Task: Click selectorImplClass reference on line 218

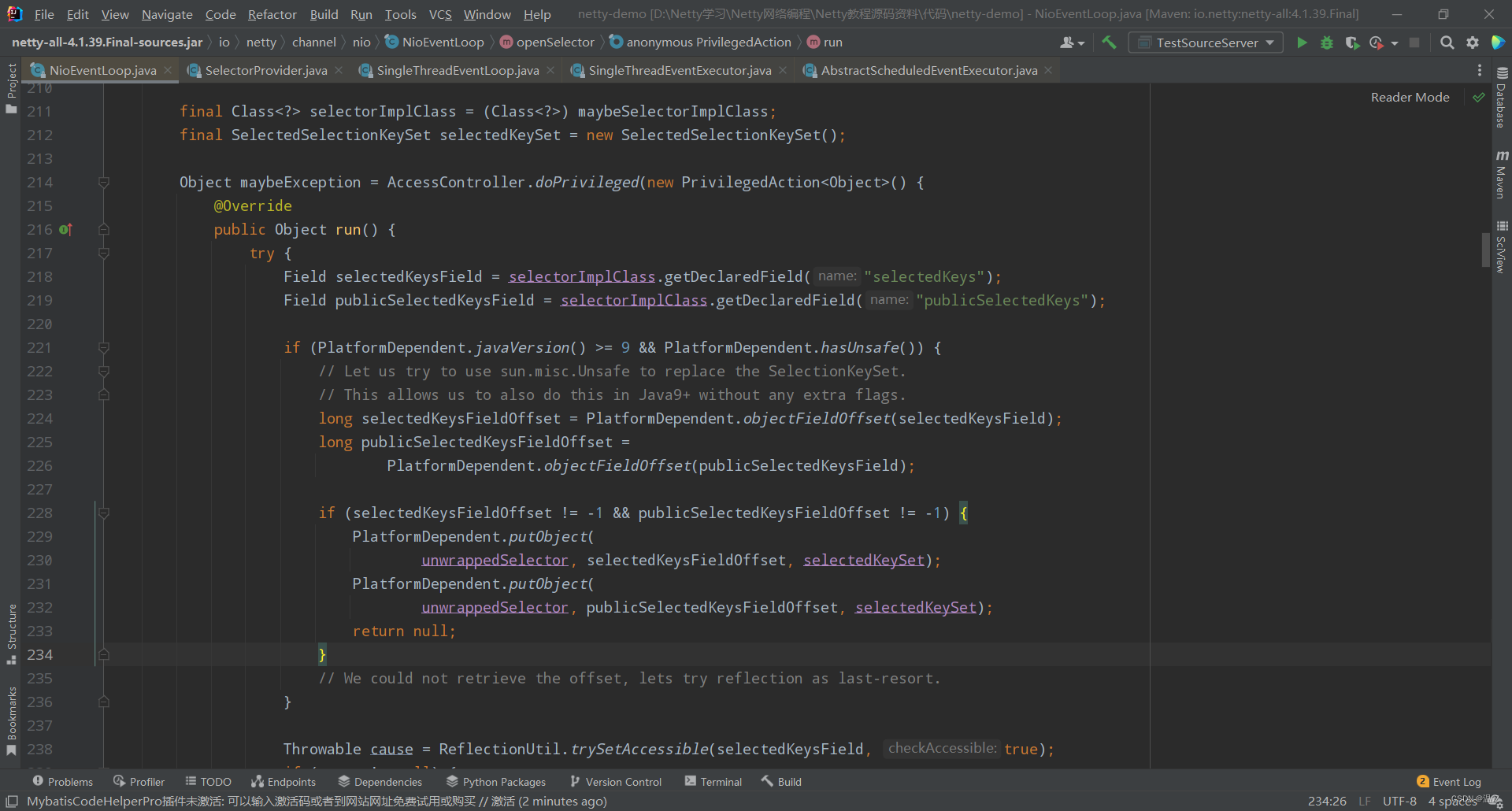Action: [582, 276]
